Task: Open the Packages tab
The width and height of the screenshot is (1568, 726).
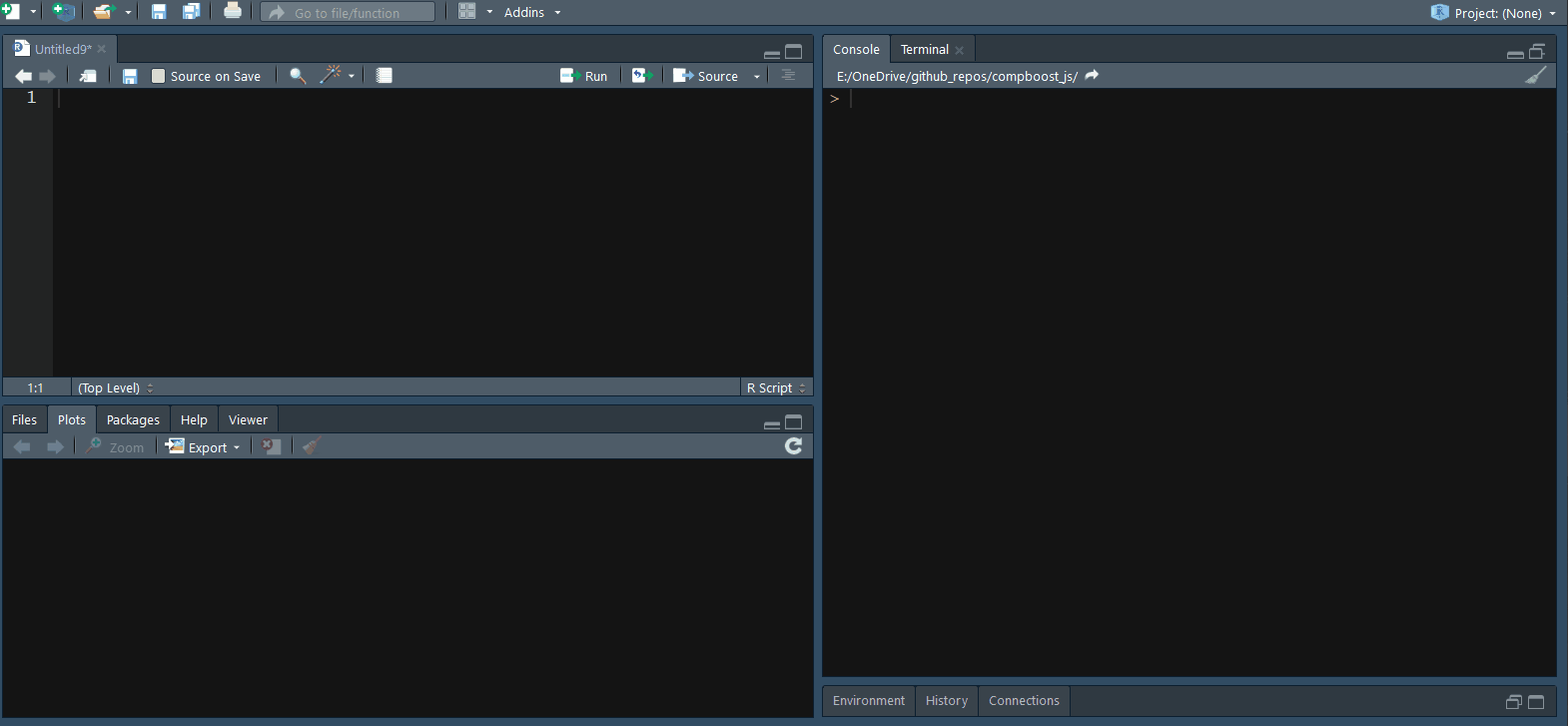Action: tap(133, 419)
